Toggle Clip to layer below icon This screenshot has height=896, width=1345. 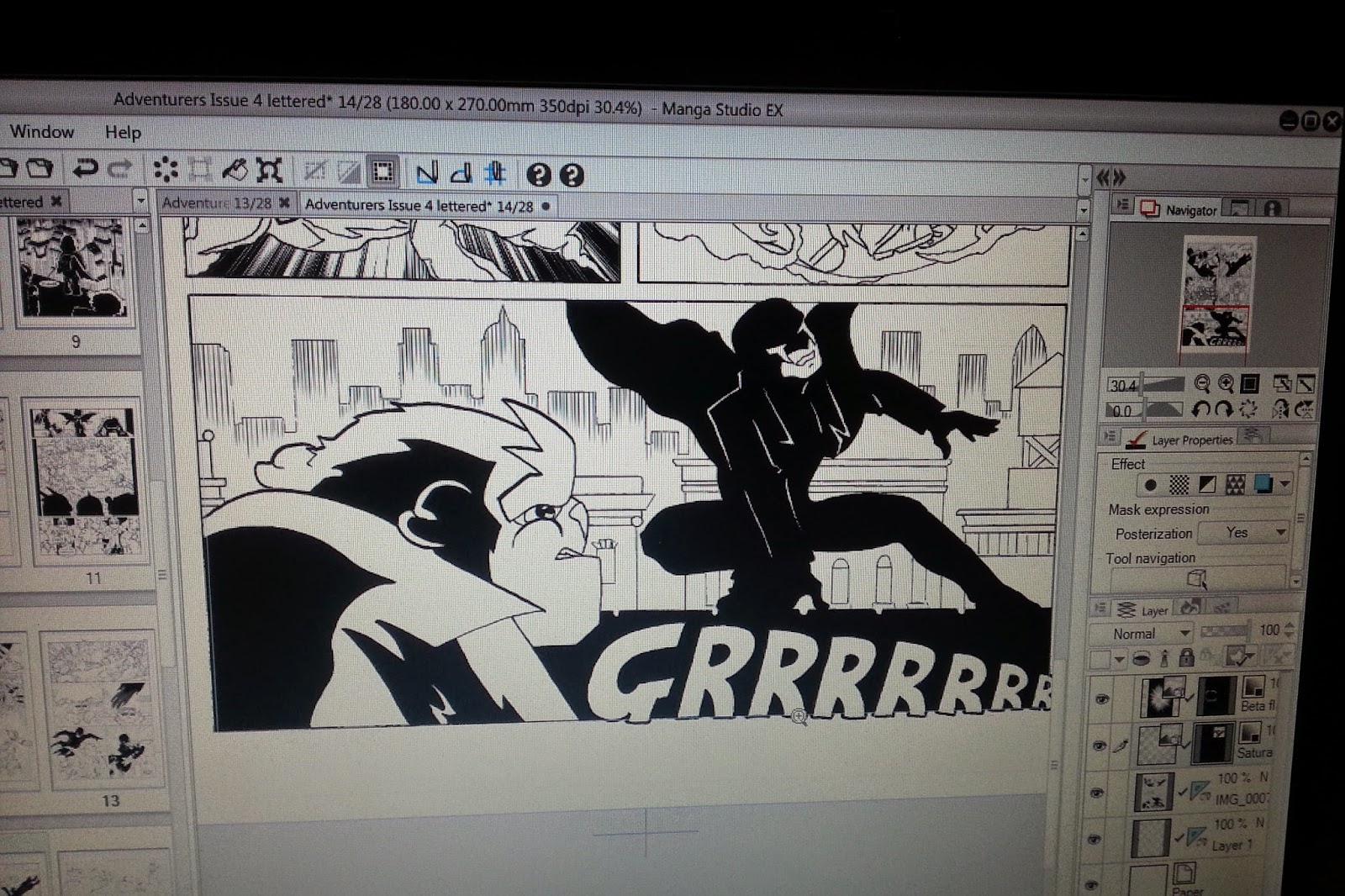pos(1141,658)
